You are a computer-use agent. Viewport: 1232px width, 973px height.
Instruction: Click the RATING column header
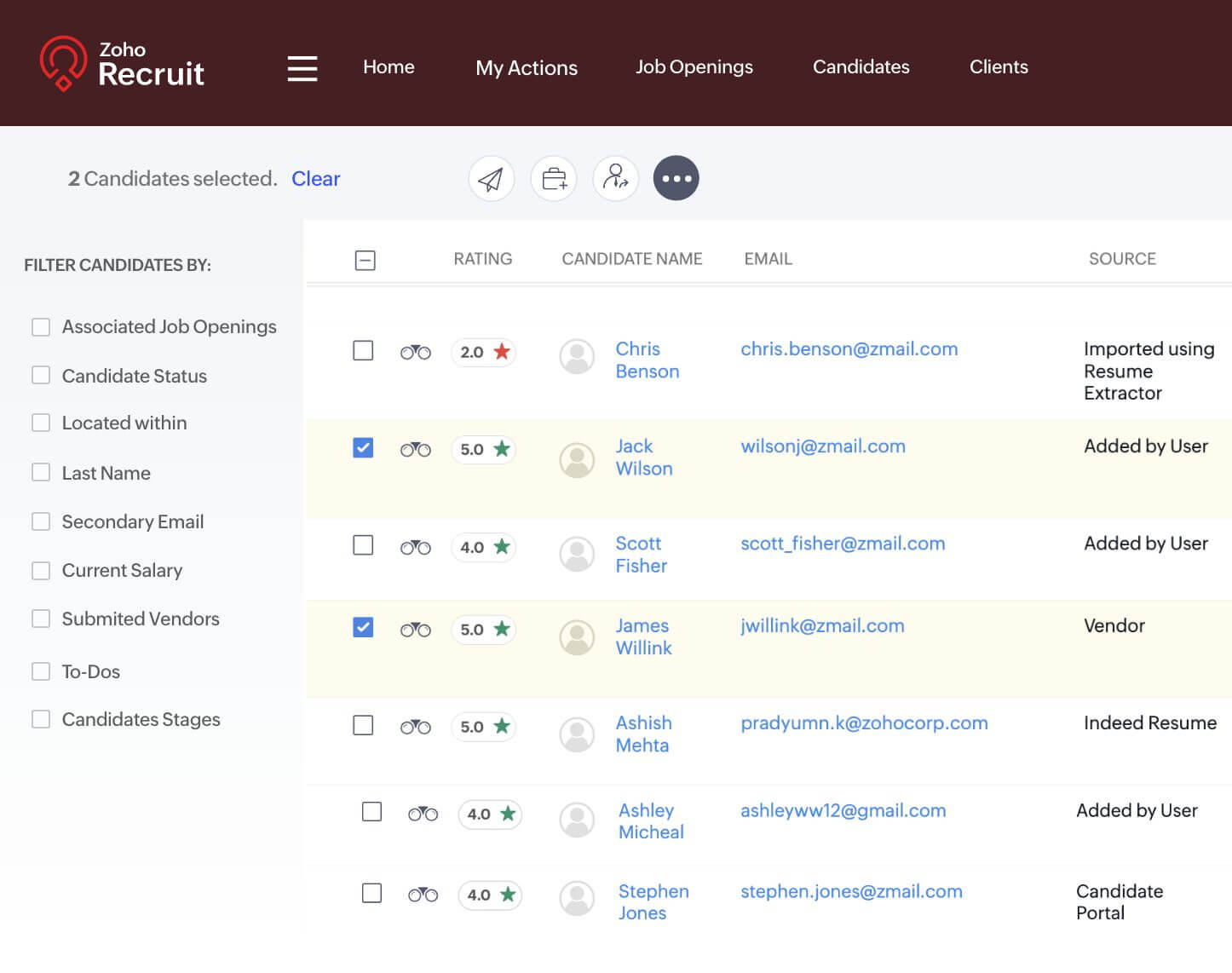point(483,259)
